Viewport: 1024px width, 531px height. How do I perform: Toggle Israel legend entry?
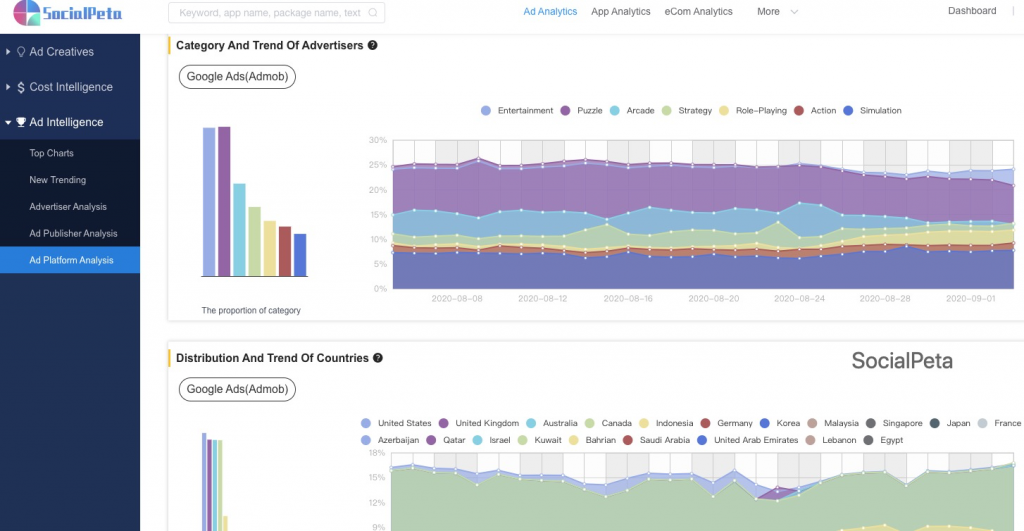coord(491,440)
